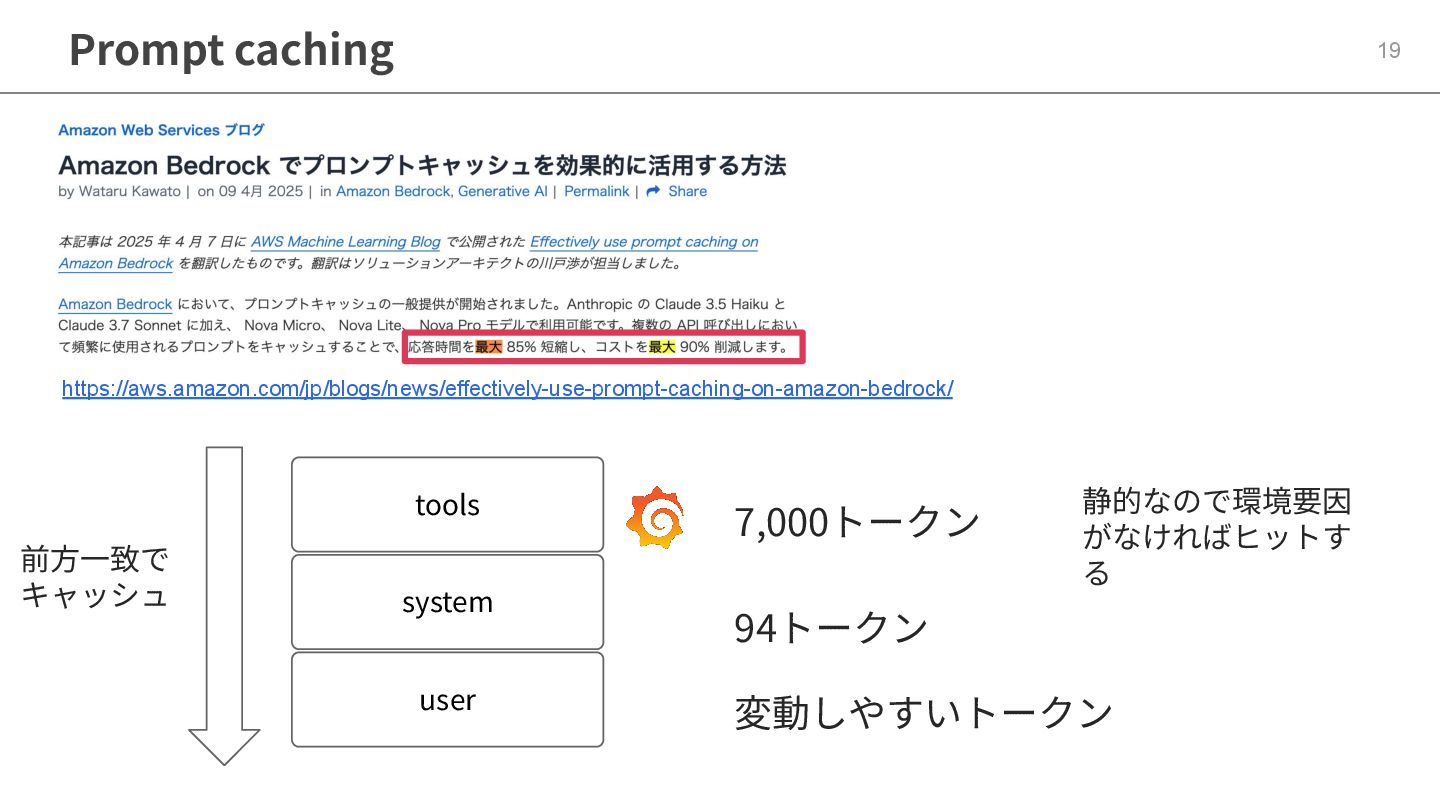Select the system box in the diagram
Screen dimensions: 1440x810
[x=447, y=602]
